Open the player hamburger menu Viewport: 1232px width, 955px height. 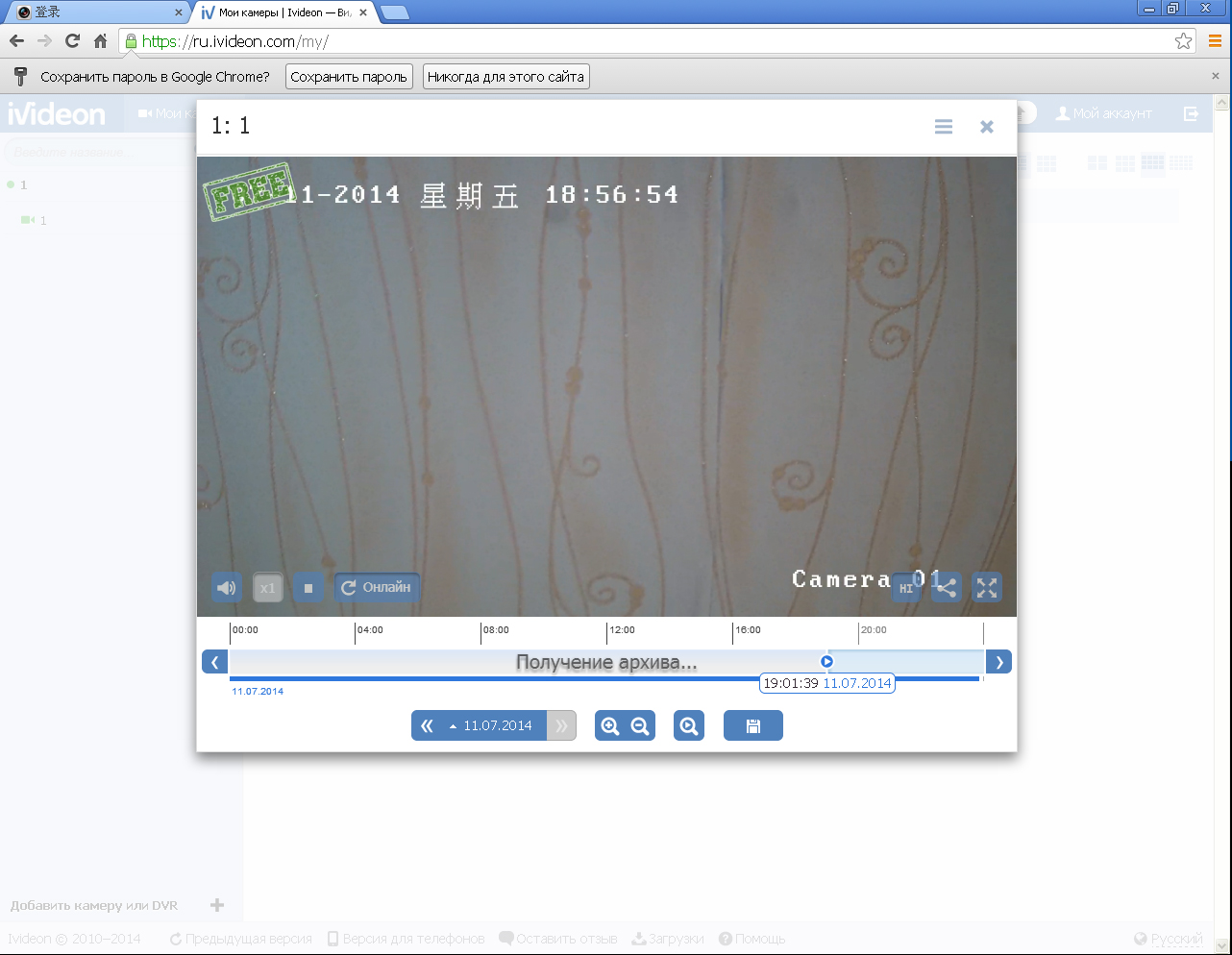coord(944,127)
